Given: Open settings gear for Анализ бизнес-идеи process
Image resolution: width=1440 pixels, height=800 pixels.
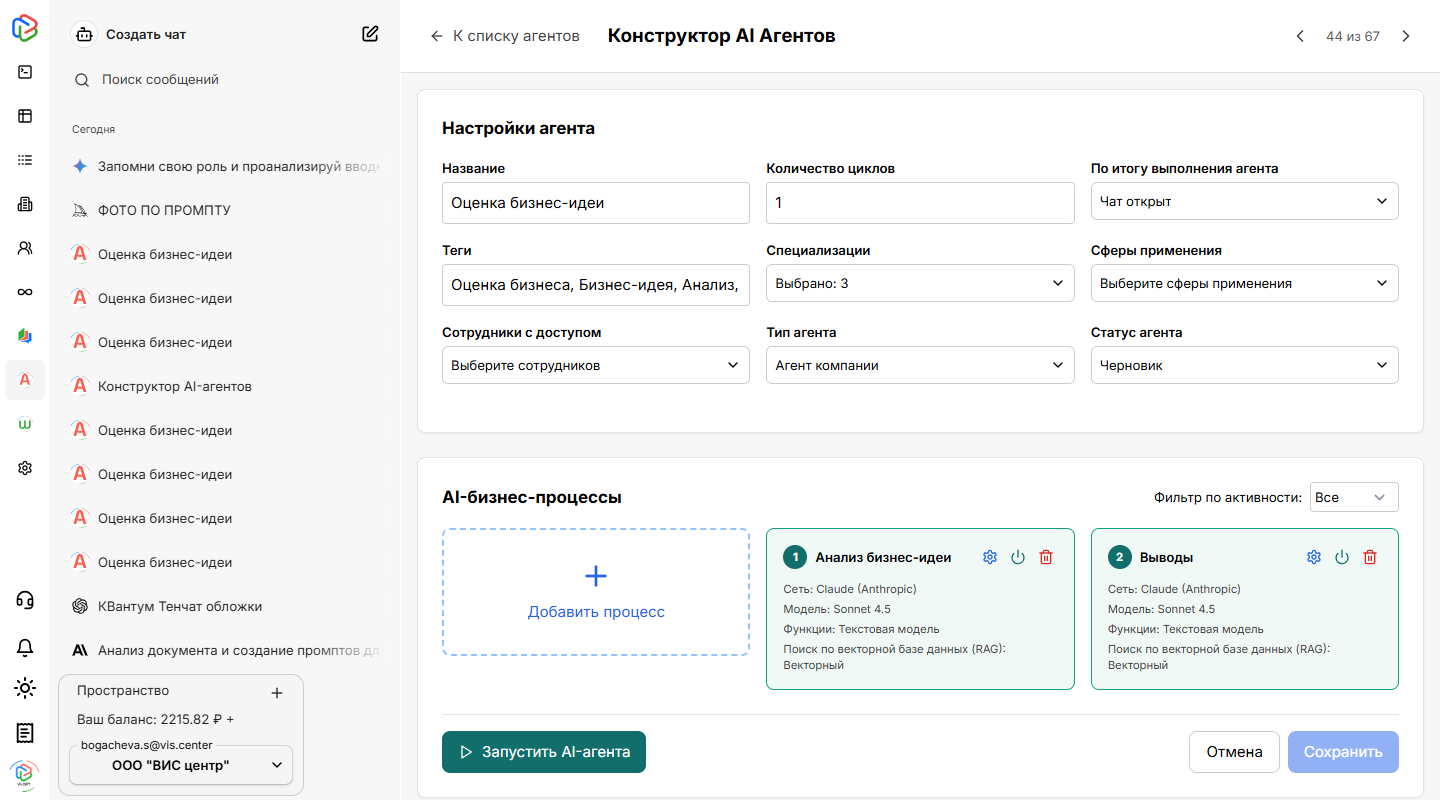Looking at the screenshot, I should [x=990, y=557].
